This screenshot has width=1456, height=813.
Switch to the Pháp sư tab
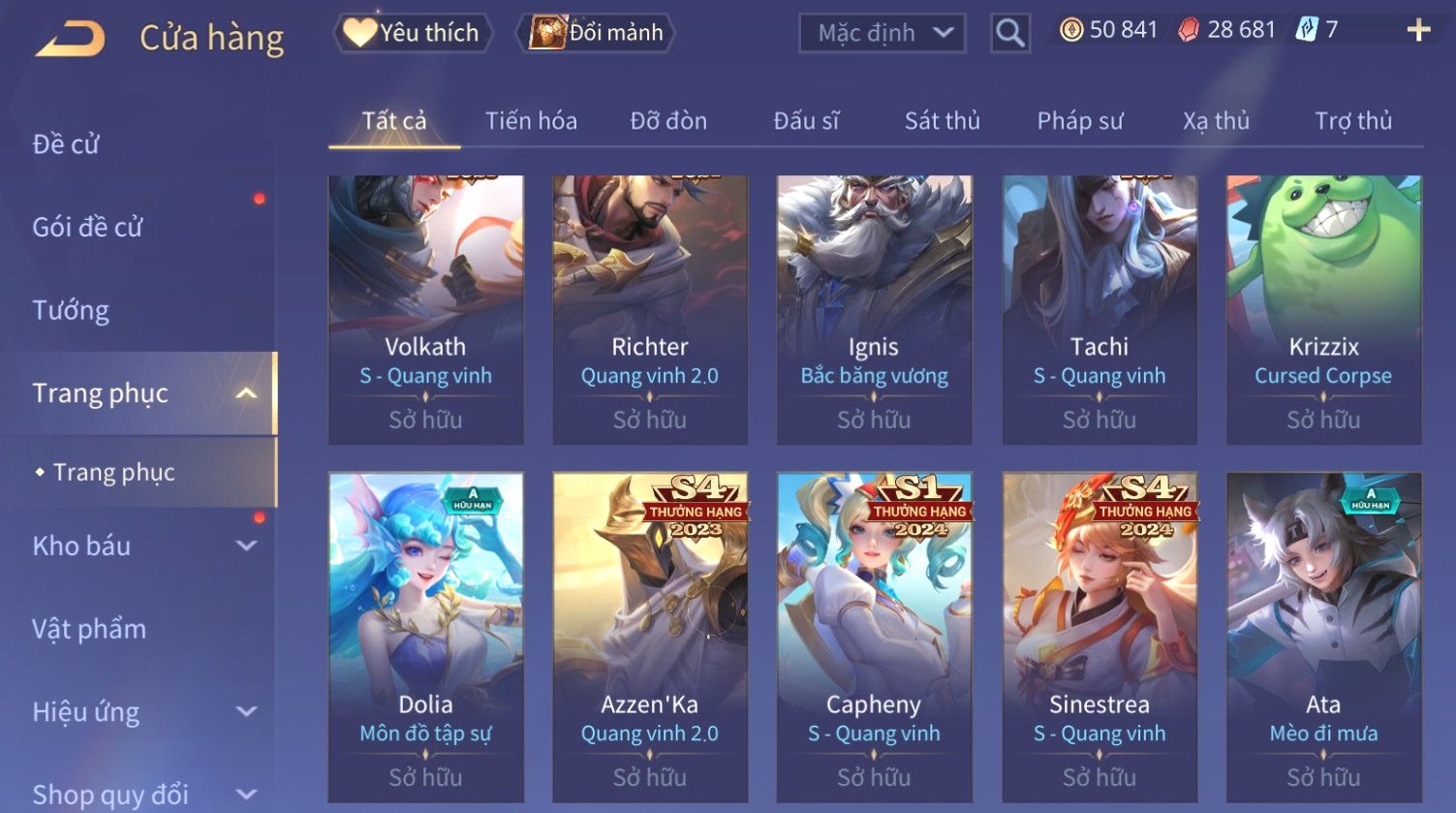(x=1080, y=121)
